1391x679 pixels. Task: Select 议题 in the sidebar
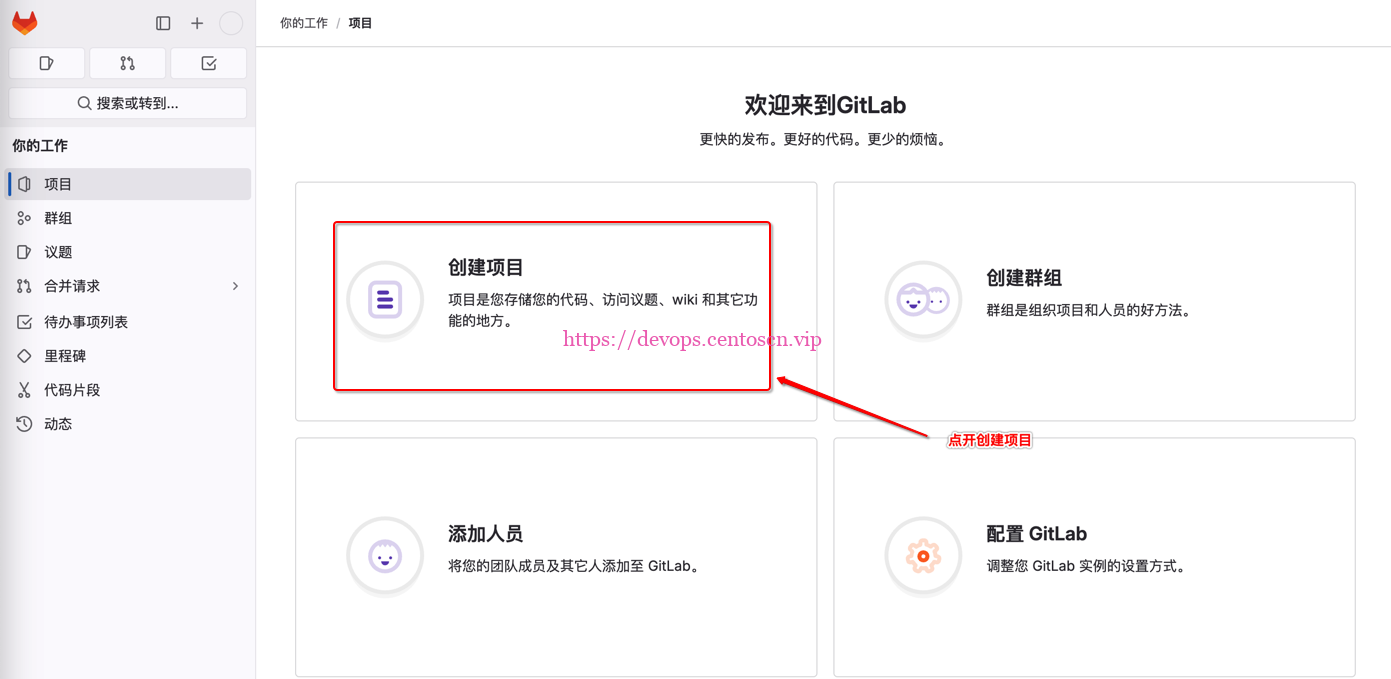[58, 252]
